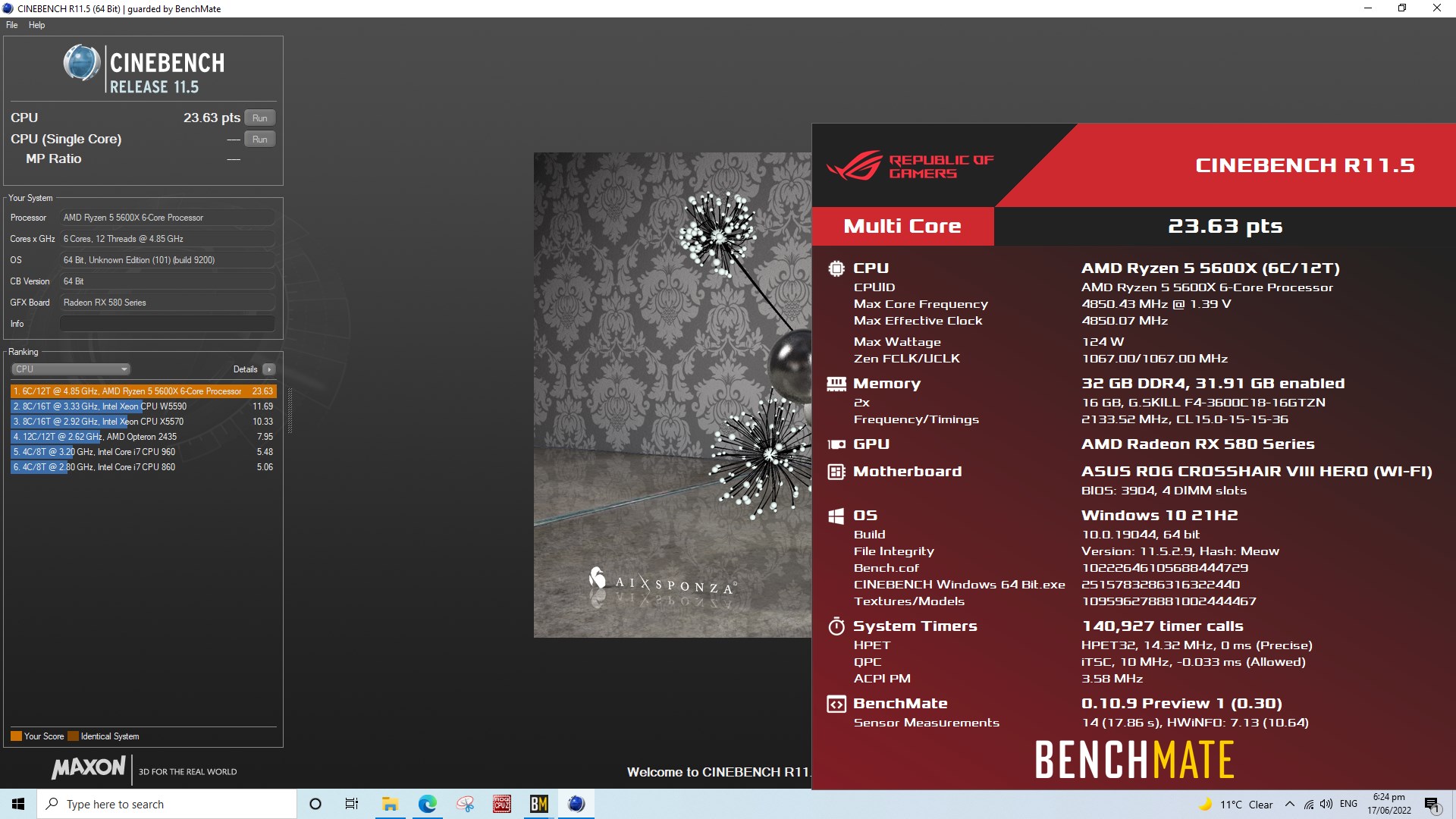
Task: Click the taskbar search box
Action: click(167, 804)
